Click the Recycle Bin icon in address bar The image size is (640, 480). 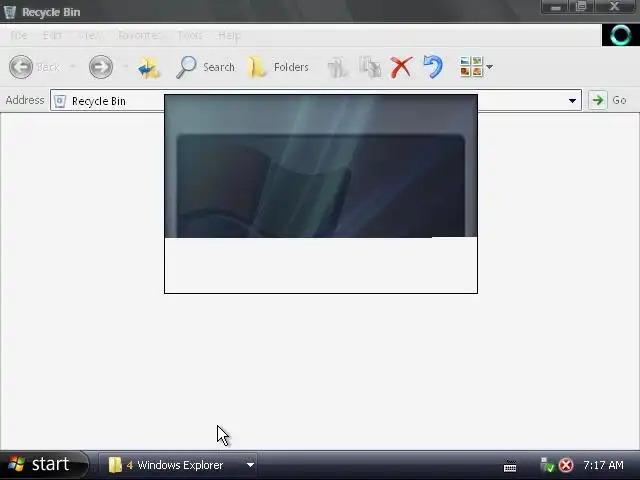point(60,101)
